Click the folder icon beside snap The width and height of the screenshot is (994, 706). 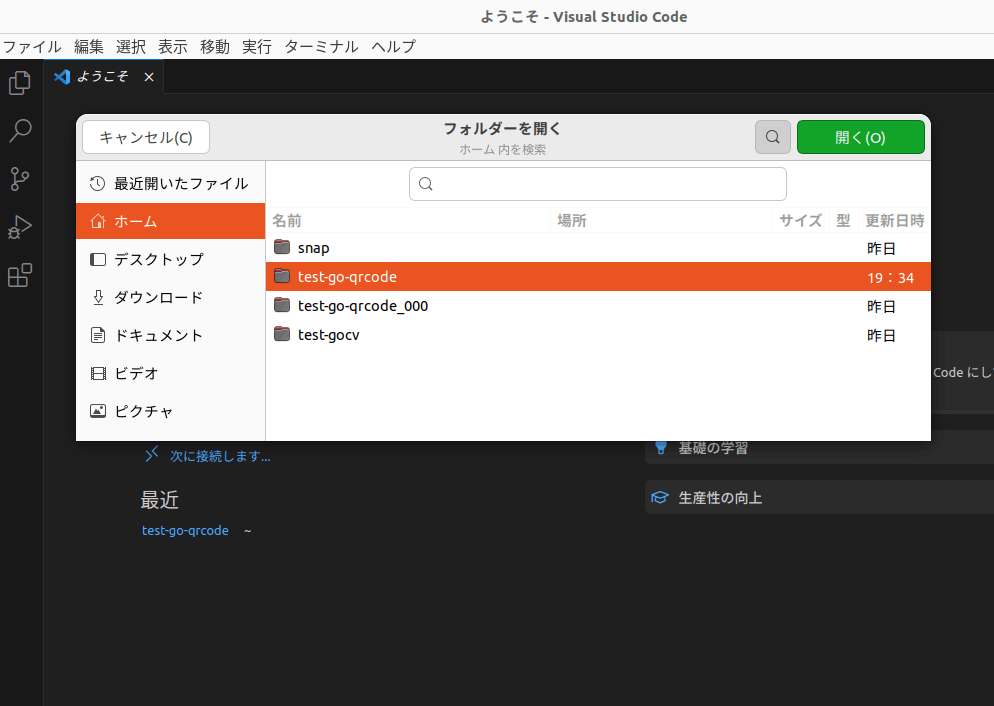[x=282, y=247]
